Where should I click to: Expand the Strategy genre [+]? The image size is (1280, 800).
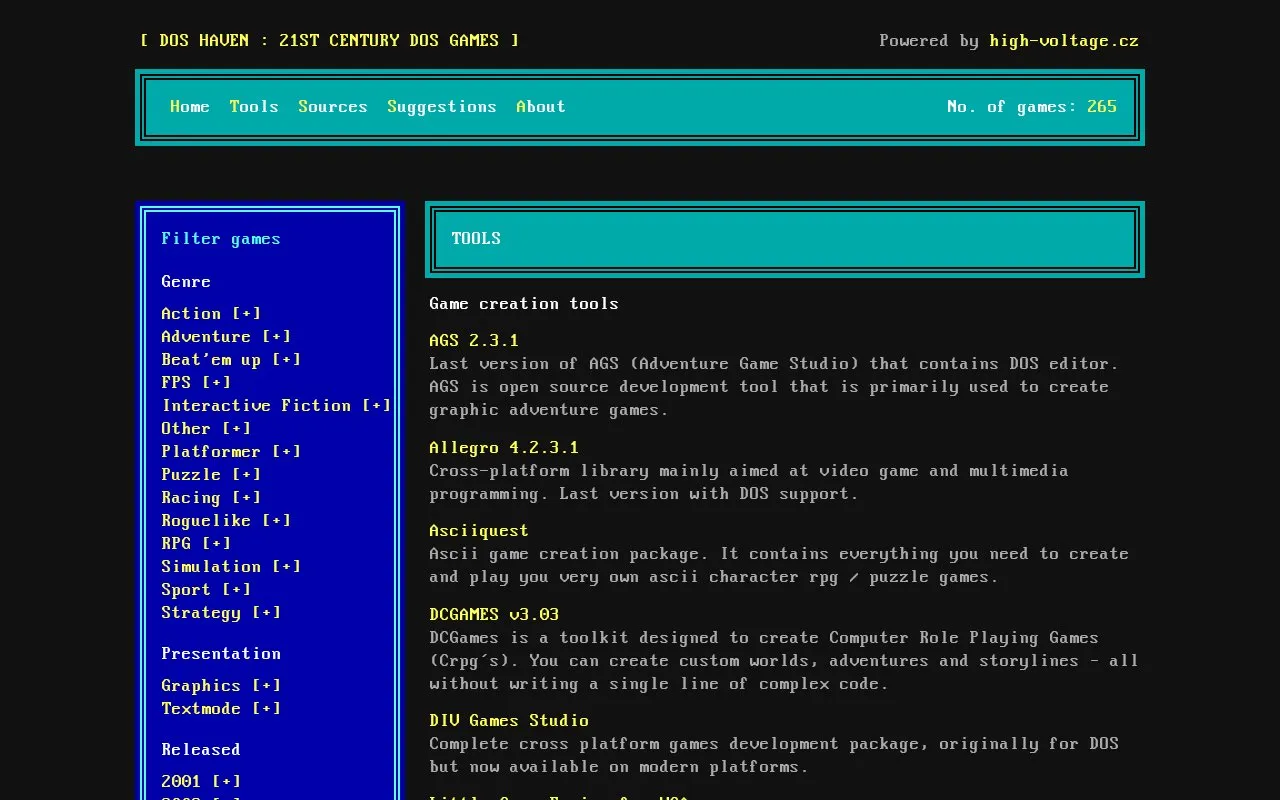pos(267,612)
